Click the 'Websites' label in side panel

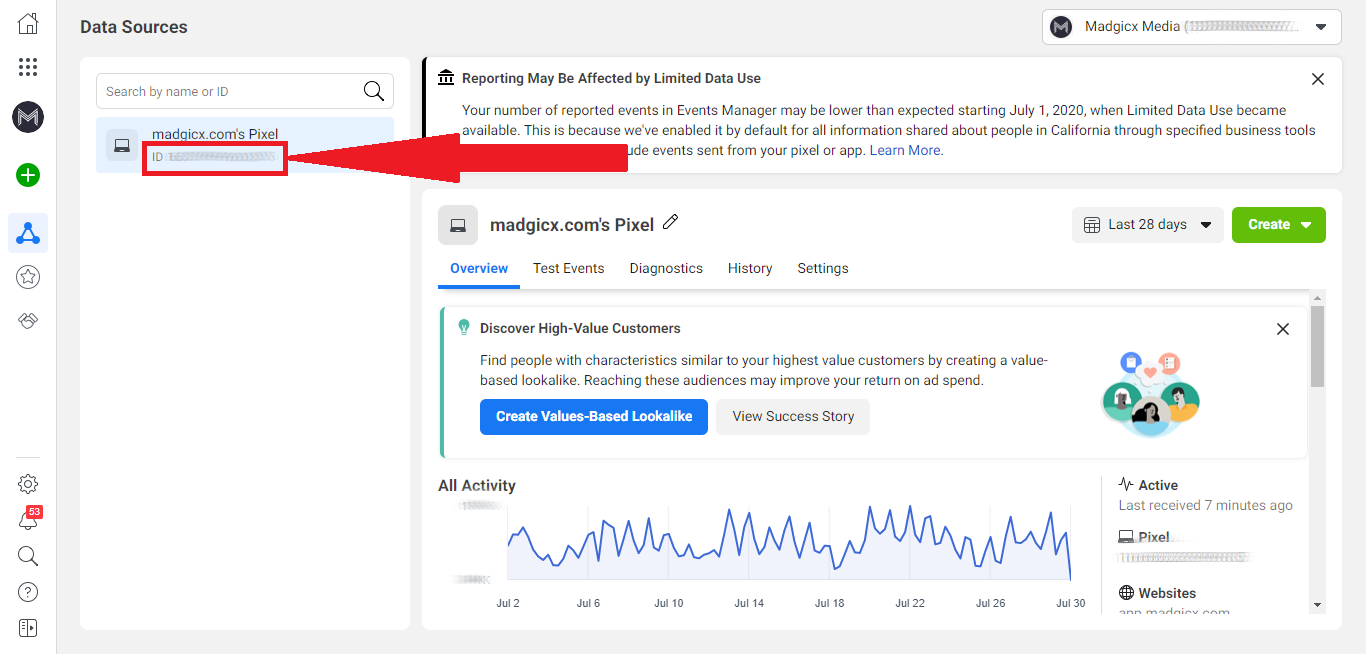tap(1167, 593)
